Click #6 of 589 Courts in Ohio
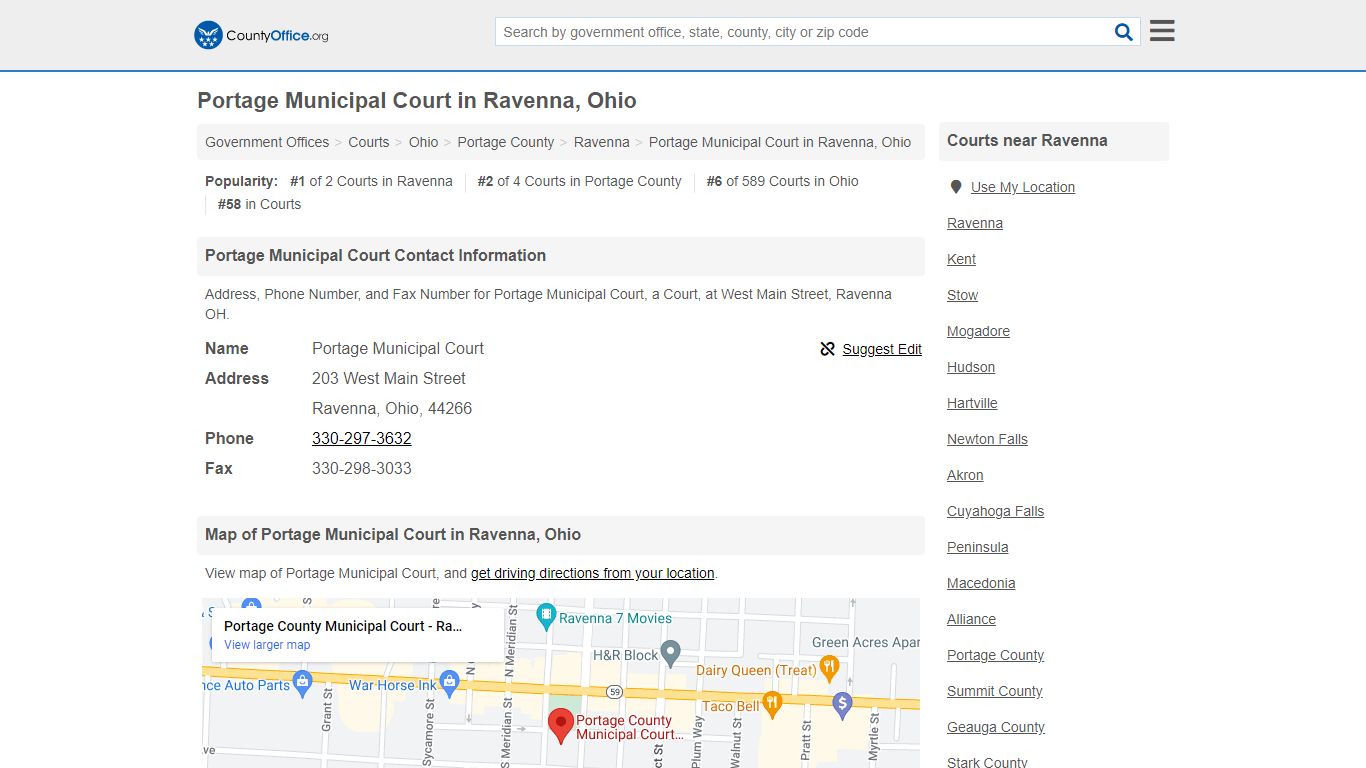Screen dimensions: 1366x768 tap(782, 181)
